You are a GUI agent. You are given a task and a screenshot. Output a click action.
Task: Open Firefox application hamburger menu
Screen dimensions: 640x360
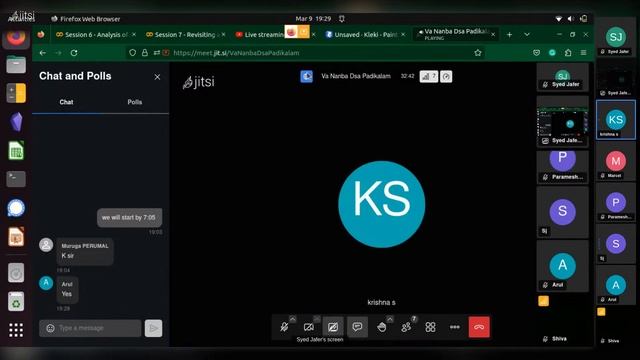tap(584, 53)
